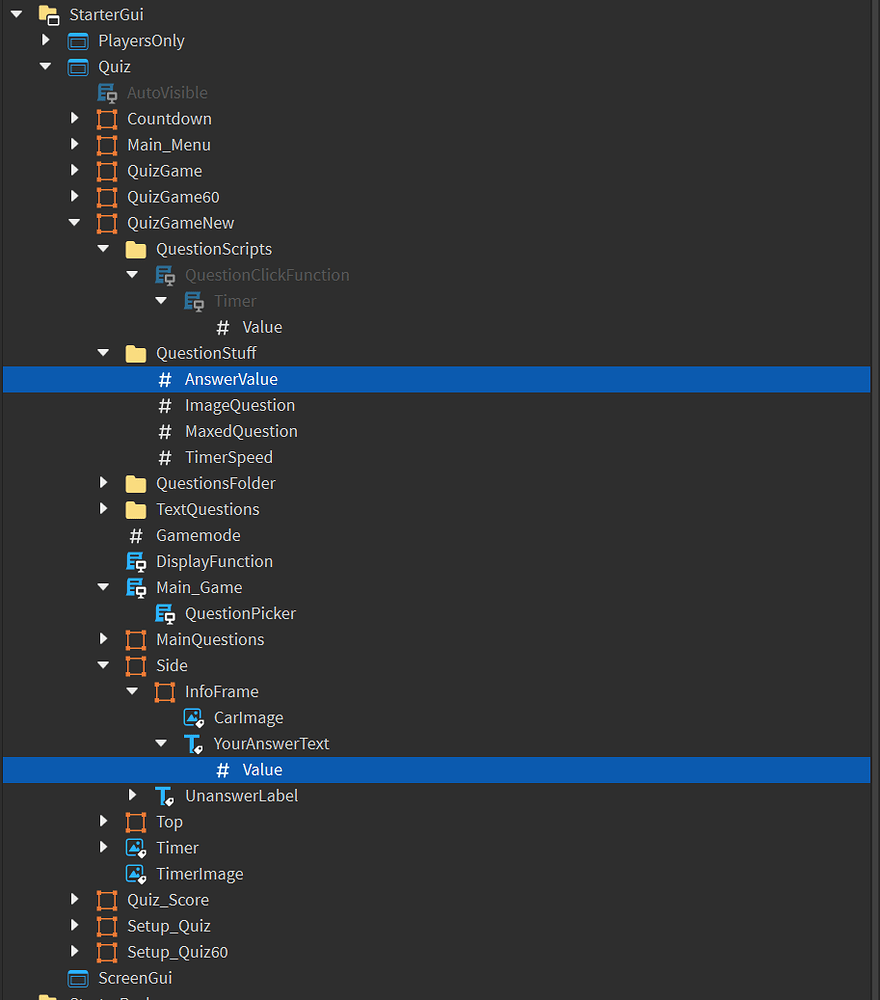Select the Quiz_Score frame
The image size is (880, 1000).
(168, 899)
